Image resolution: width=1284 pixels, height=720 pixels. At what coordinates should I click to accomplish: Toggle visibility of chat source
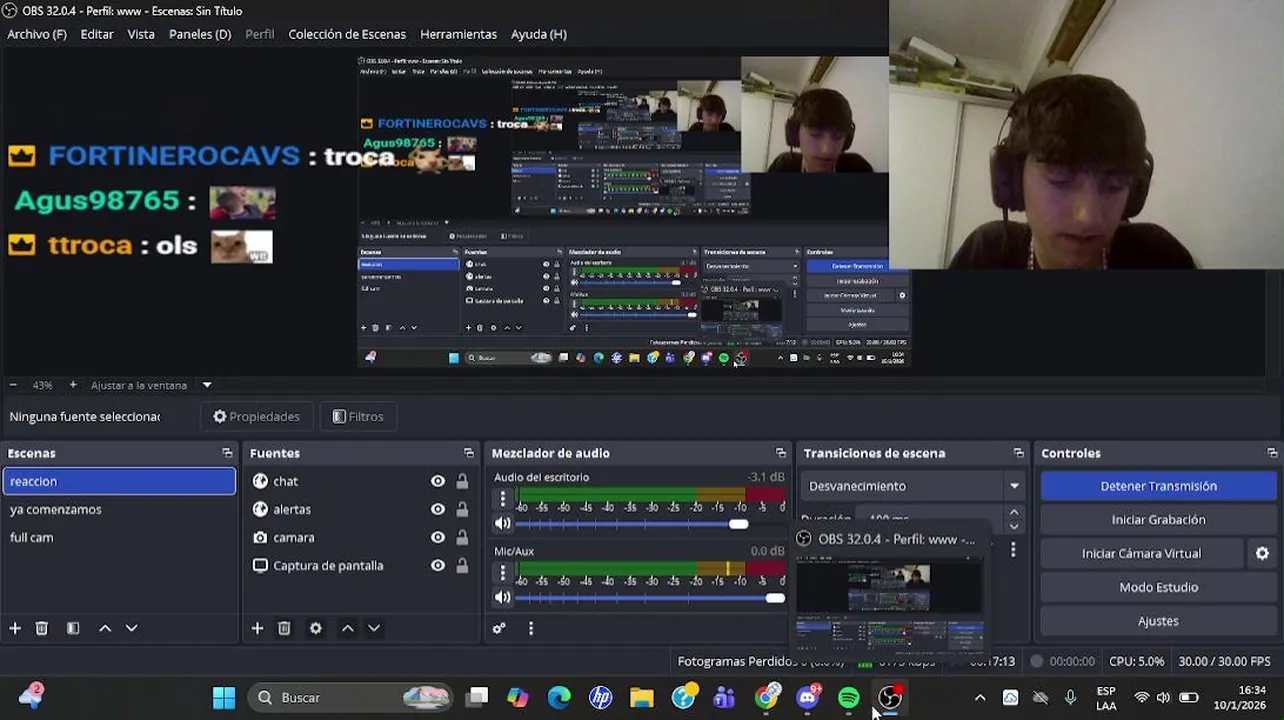[438, 481]
